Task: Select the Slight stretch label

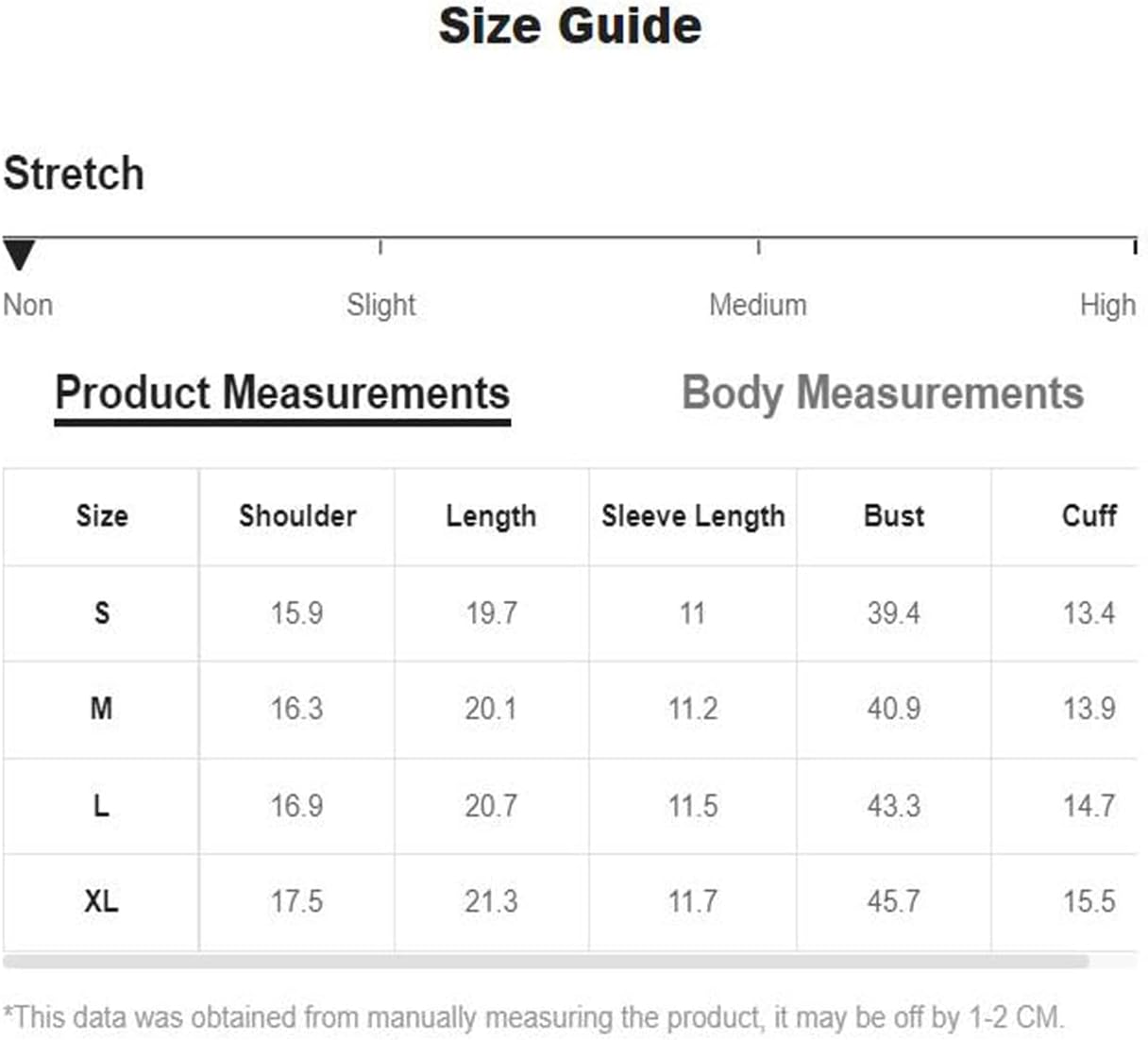Action: (x=380, y=305)
